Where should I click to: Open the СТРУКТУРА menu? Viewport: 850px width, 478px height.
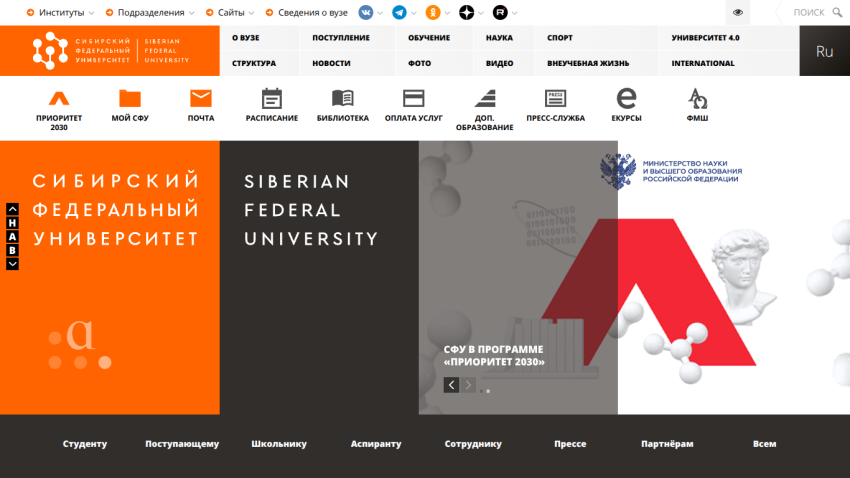(x=254, y=63)
